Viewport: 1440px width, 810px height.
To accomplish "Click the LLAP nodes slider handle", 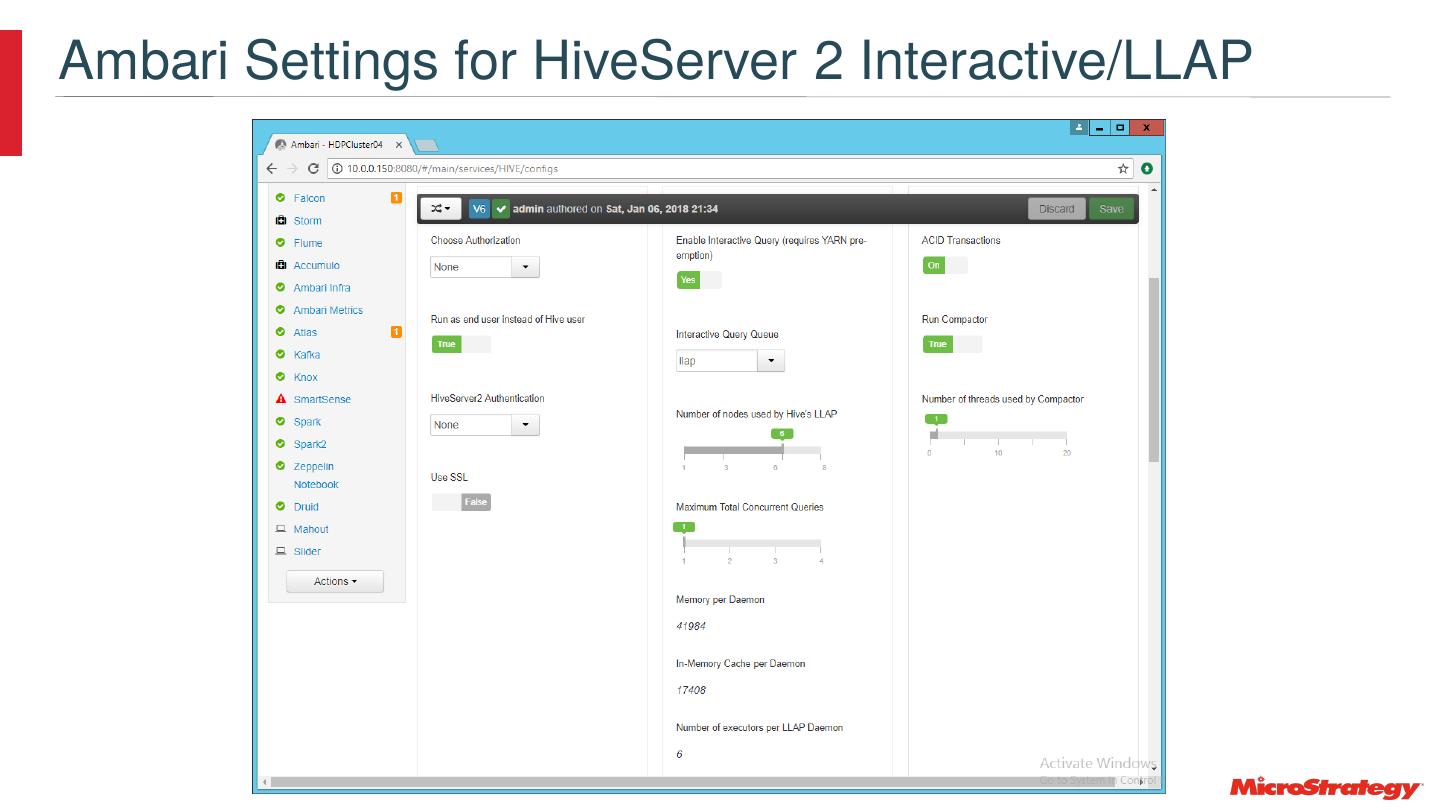I will coord(782,449).
